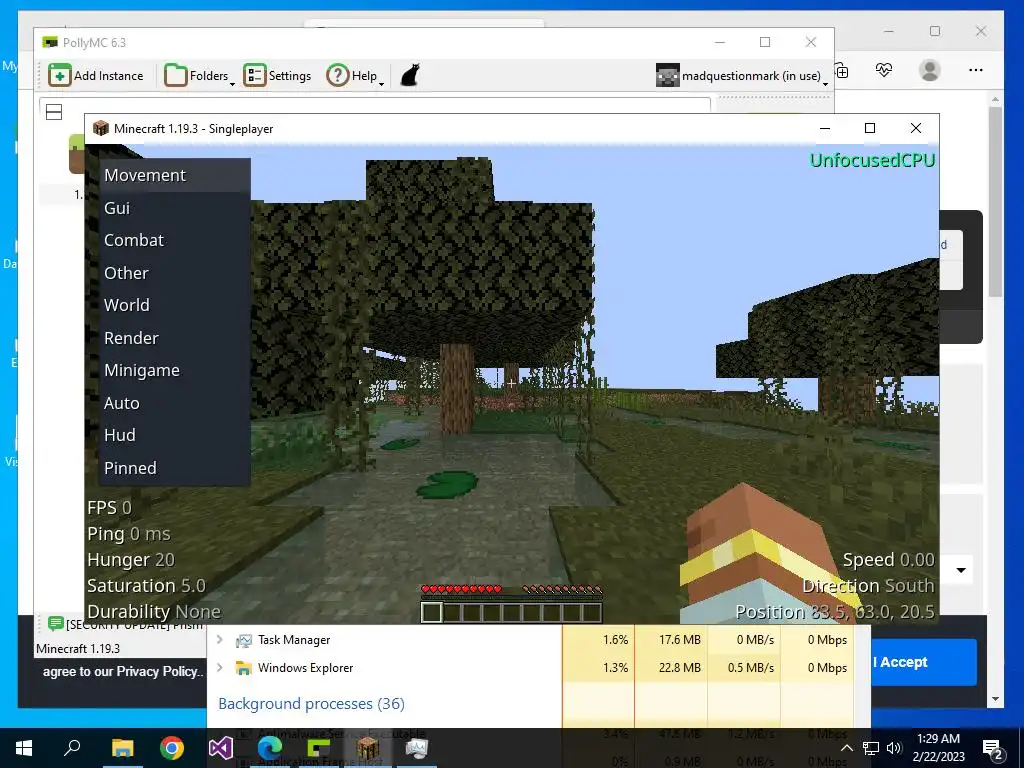
Task: Select the World category
Action: pyautogui.click(x=174, y=305)
